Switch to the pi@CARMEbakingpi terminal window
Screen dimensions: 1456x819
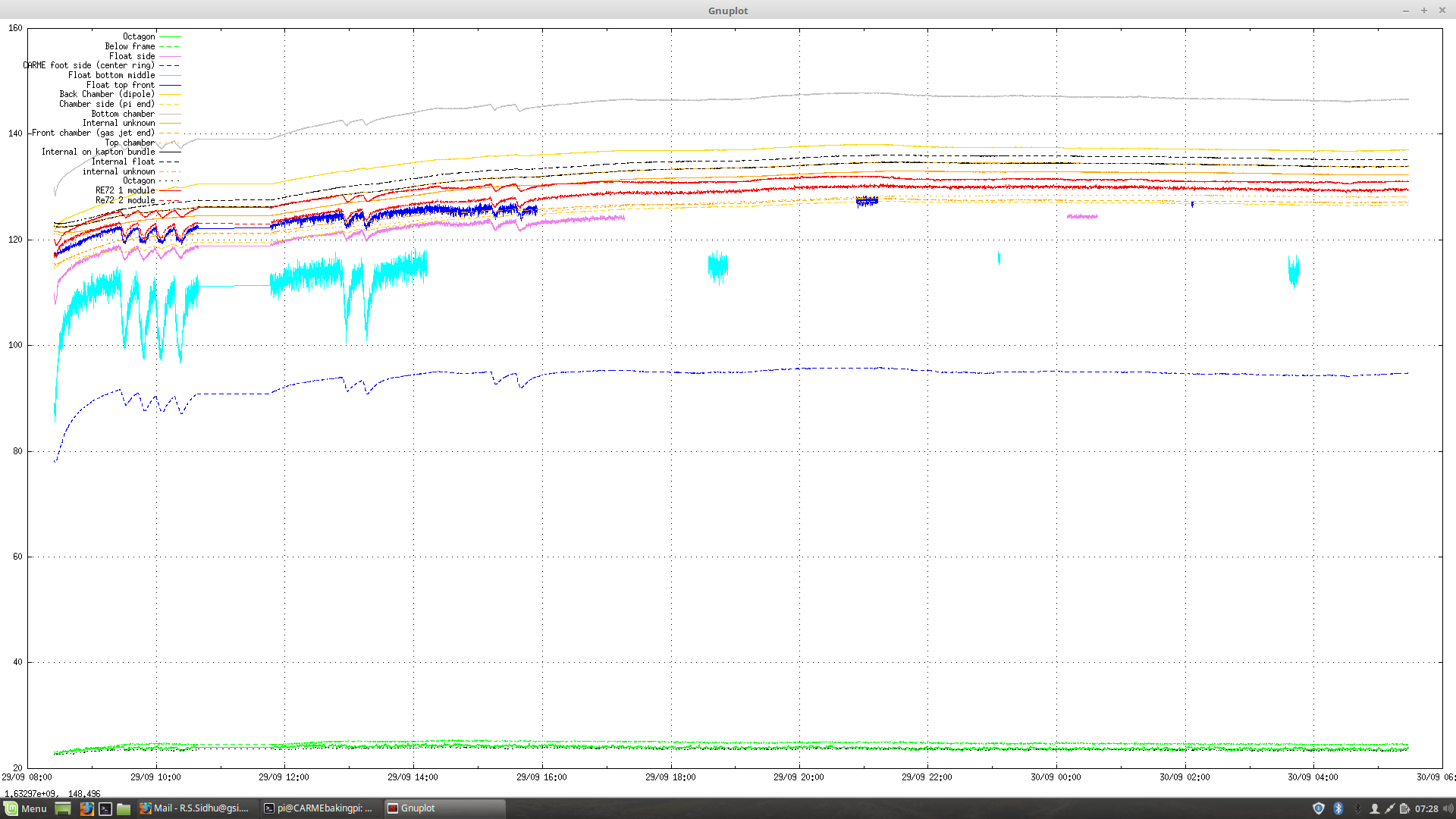(318, 808)
